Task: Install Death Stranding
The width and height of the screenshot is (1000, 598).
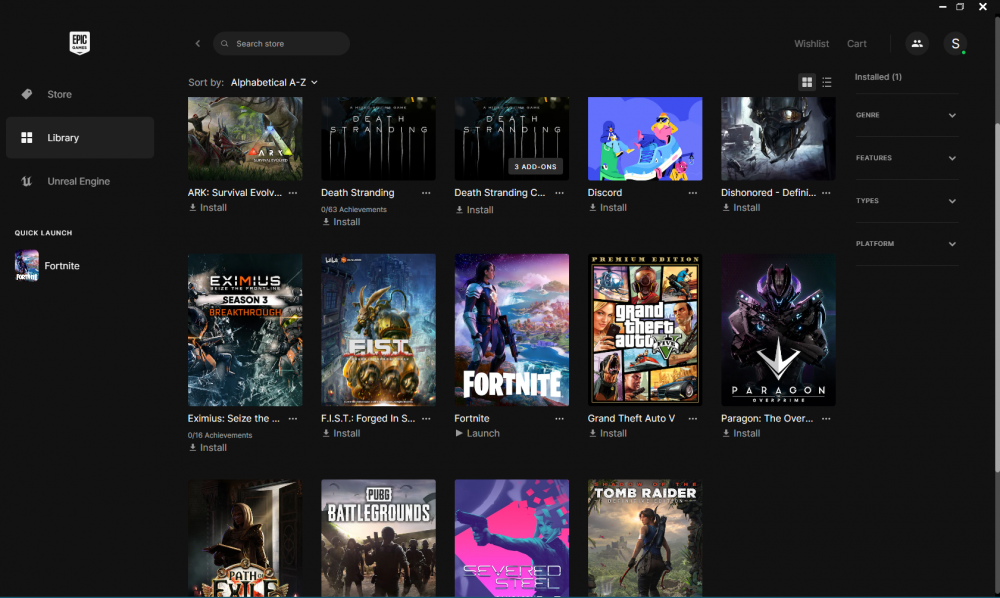Action: [341, 222]
